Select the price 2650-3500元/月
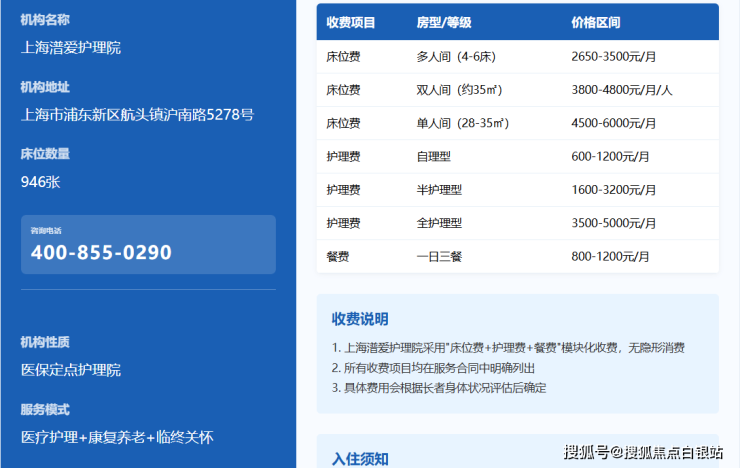This screenshot has width=740, height=468. point(614,57)
